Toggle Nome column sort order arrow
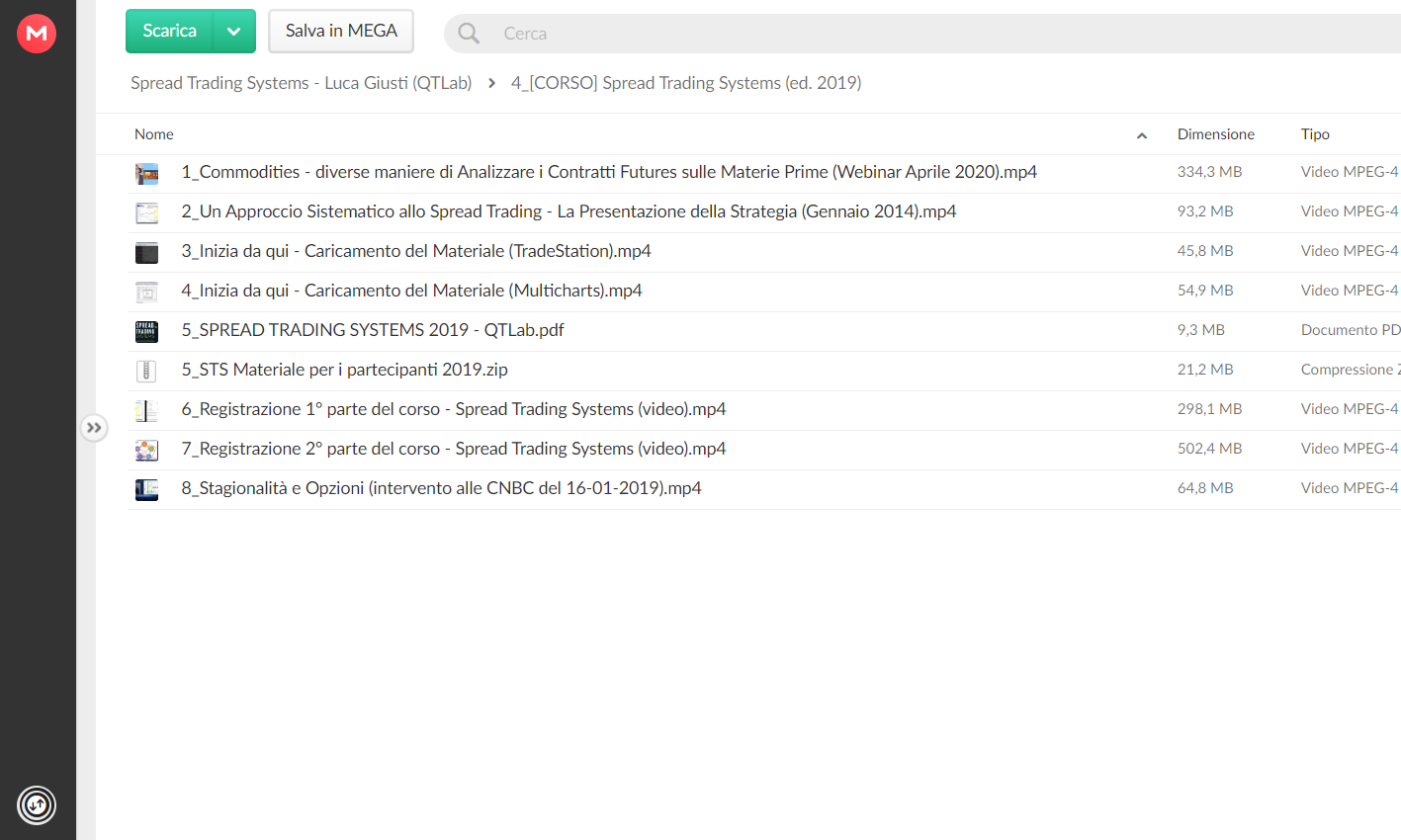This screenshot has width=1401, height=840. (1142, 135)
